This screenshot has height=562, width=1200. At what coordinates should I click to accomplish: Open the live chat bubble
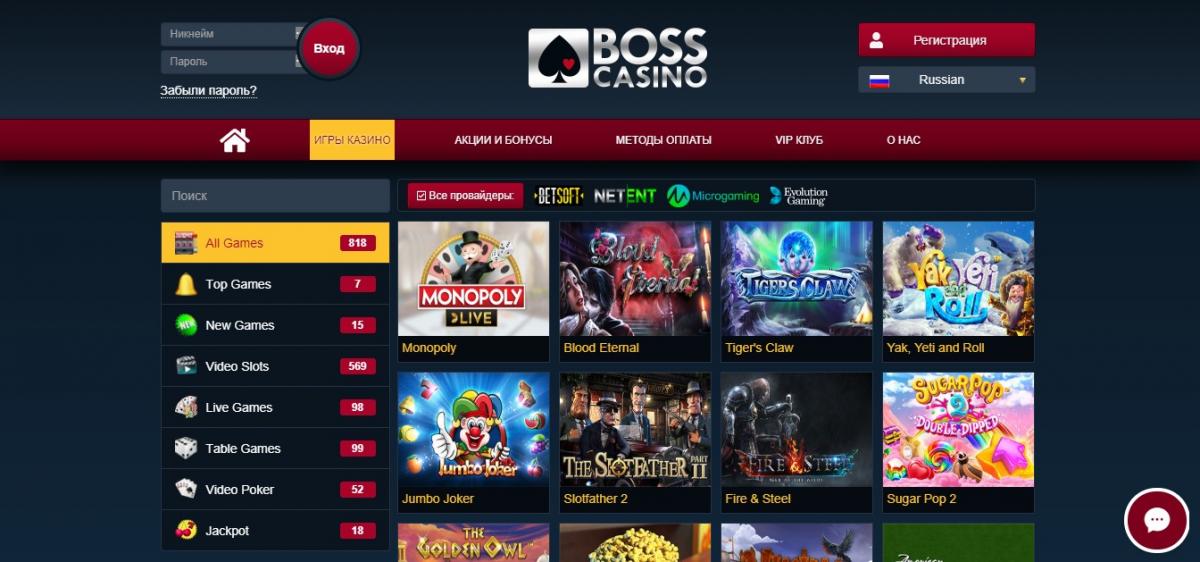click(1157, 521)
